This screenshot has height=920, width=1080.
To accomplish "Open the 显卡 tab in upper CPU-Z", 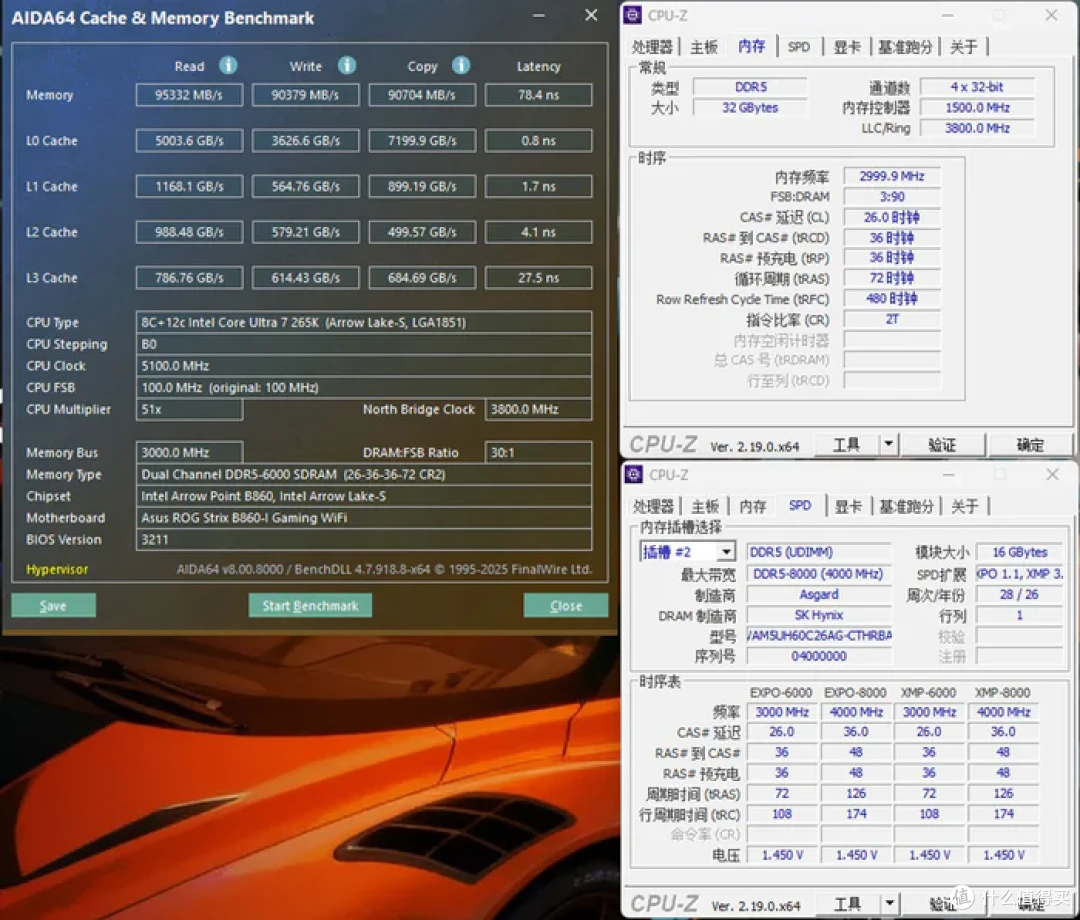I will [x=847, y=47].
